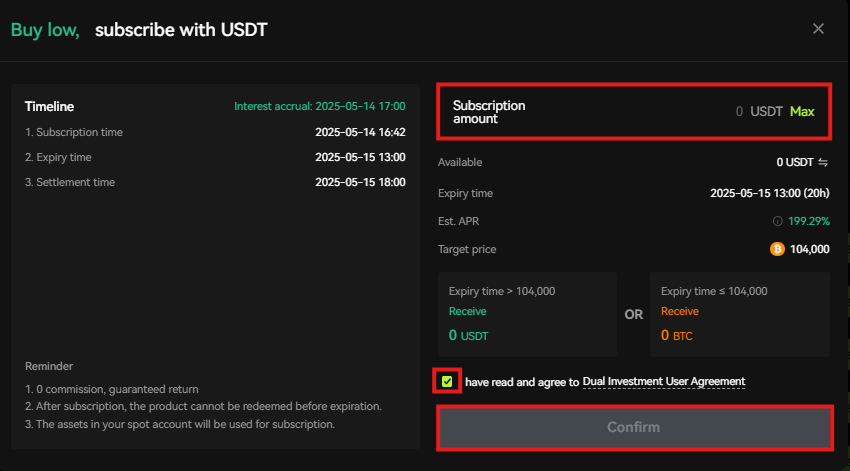
Task: Uncheck the user agreement checkbox
Action: pyautogui.click(x=447, y=382)
